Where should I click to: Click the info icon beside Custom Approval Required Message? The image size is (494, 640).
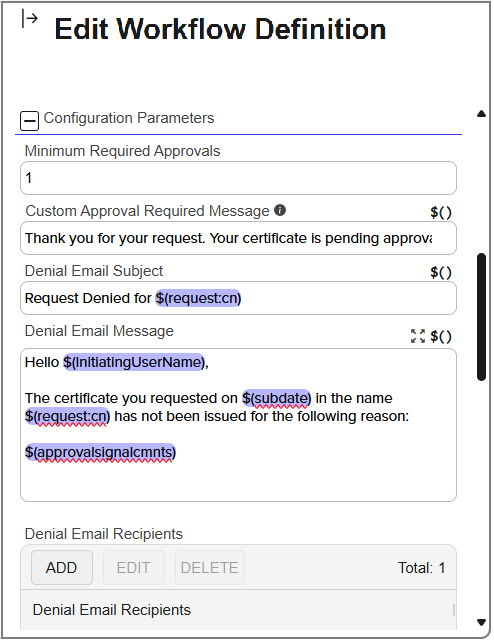[x=280, y=210]
